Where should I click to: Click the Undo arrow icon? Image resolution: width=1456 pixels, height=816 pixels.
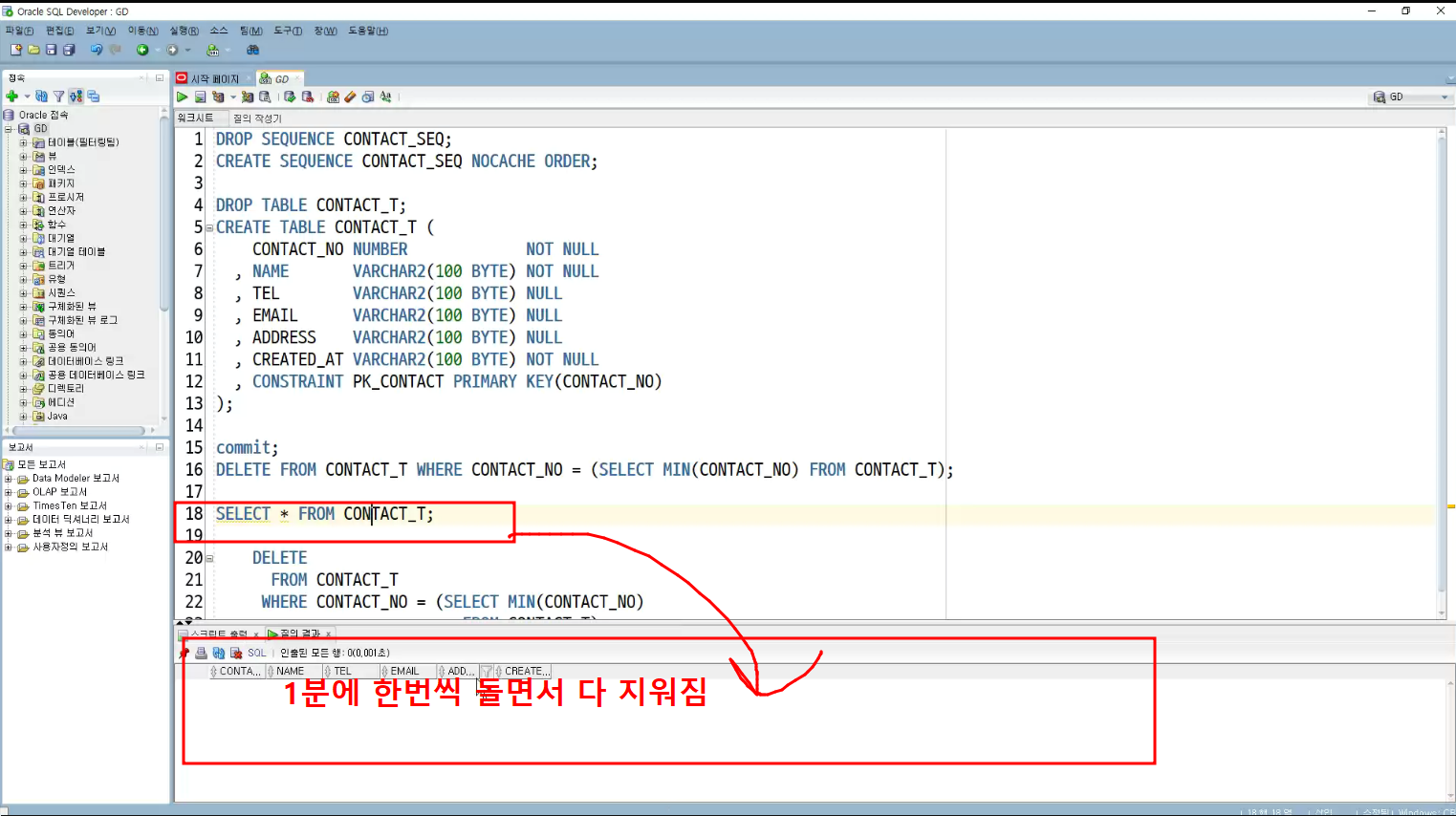pyautogui.click(x=97, y=50)
